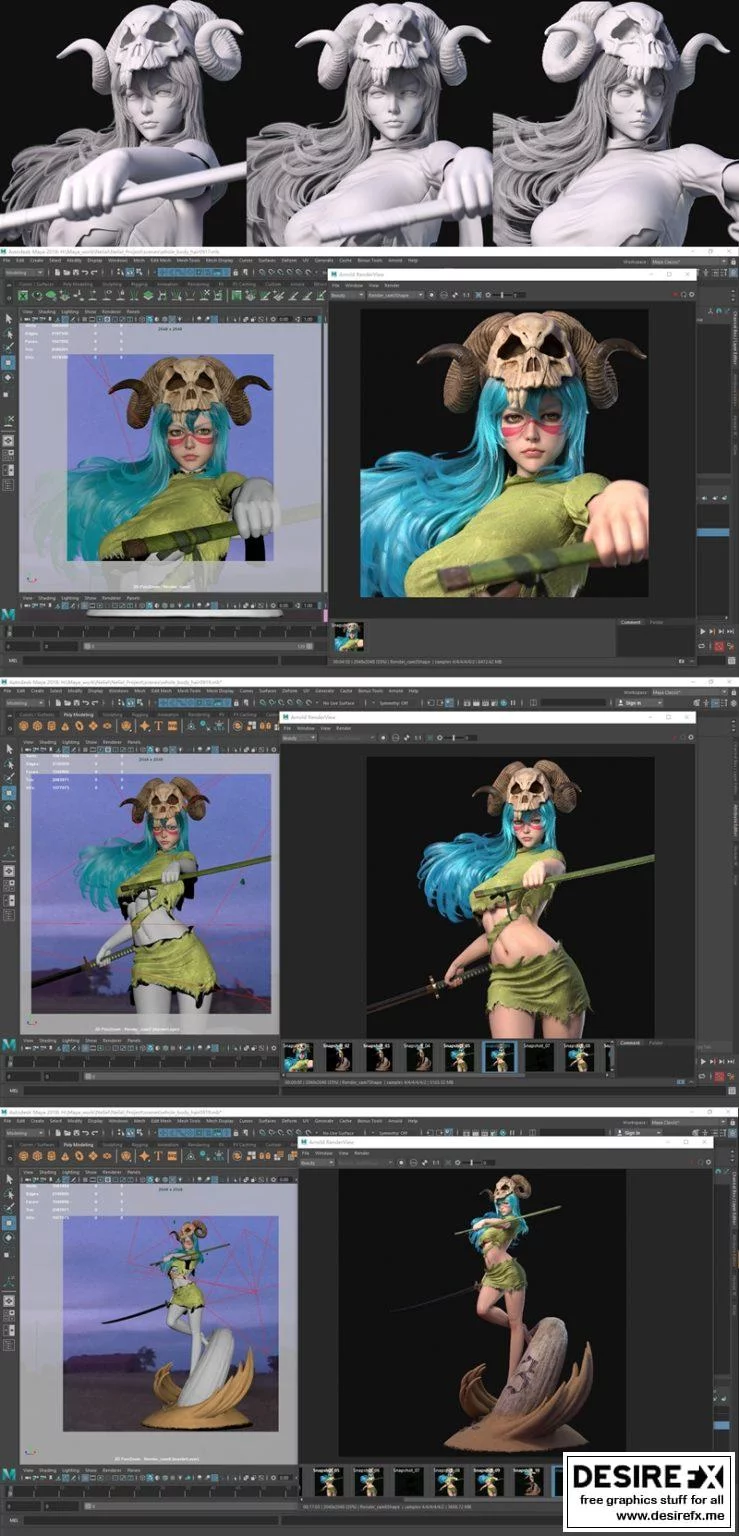The height and width of the screenshot is (1536, 739).
Task: Select the single snapshot thumbnail in the close-up RenderView
Action: [x=348, y=636]
